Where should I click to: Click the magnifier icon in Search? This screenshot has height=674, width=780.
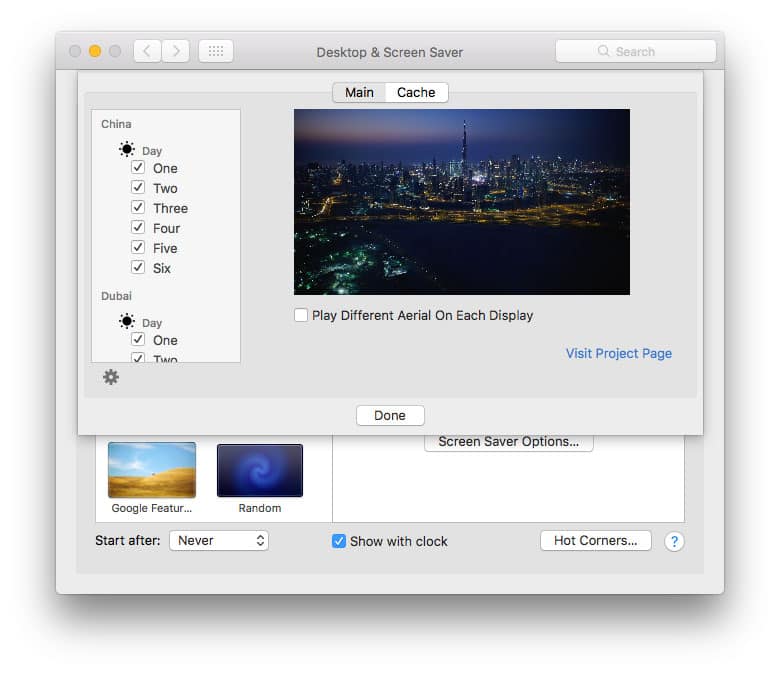point(603,51)
